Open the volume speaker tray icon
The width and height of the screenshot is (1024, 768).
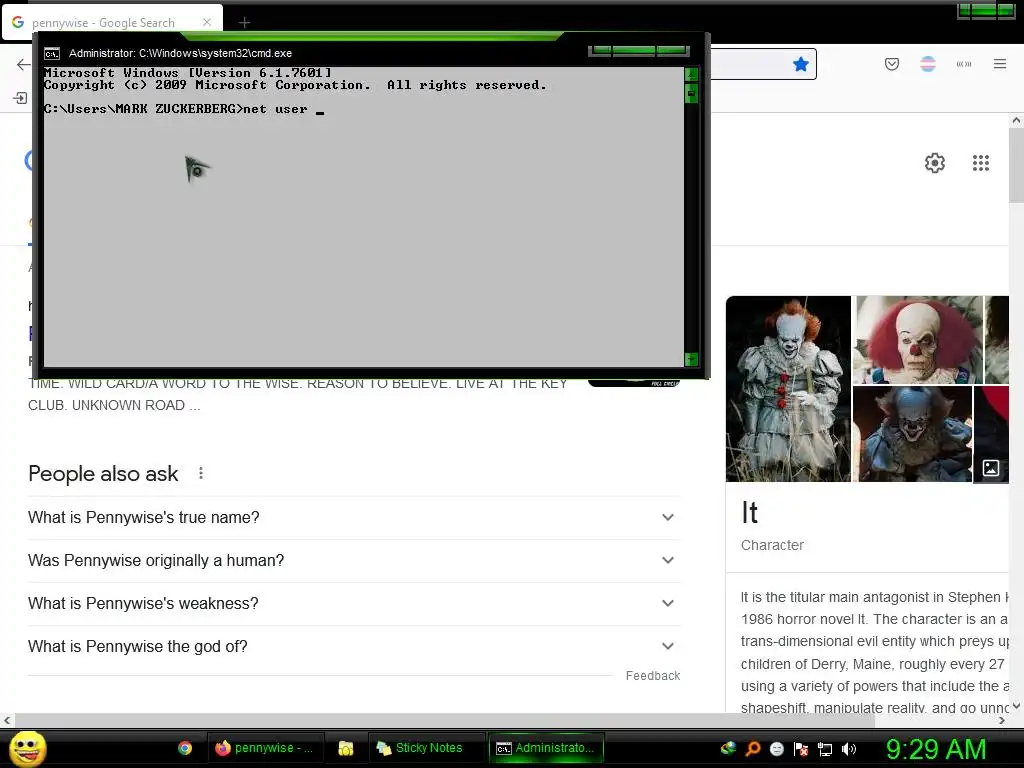[849, 749]
